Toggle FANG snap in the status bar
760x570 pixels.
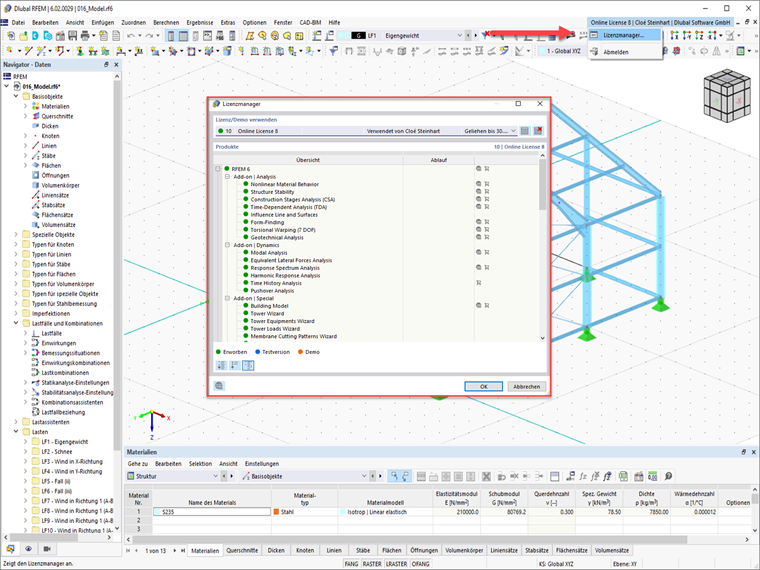point(351,564)
